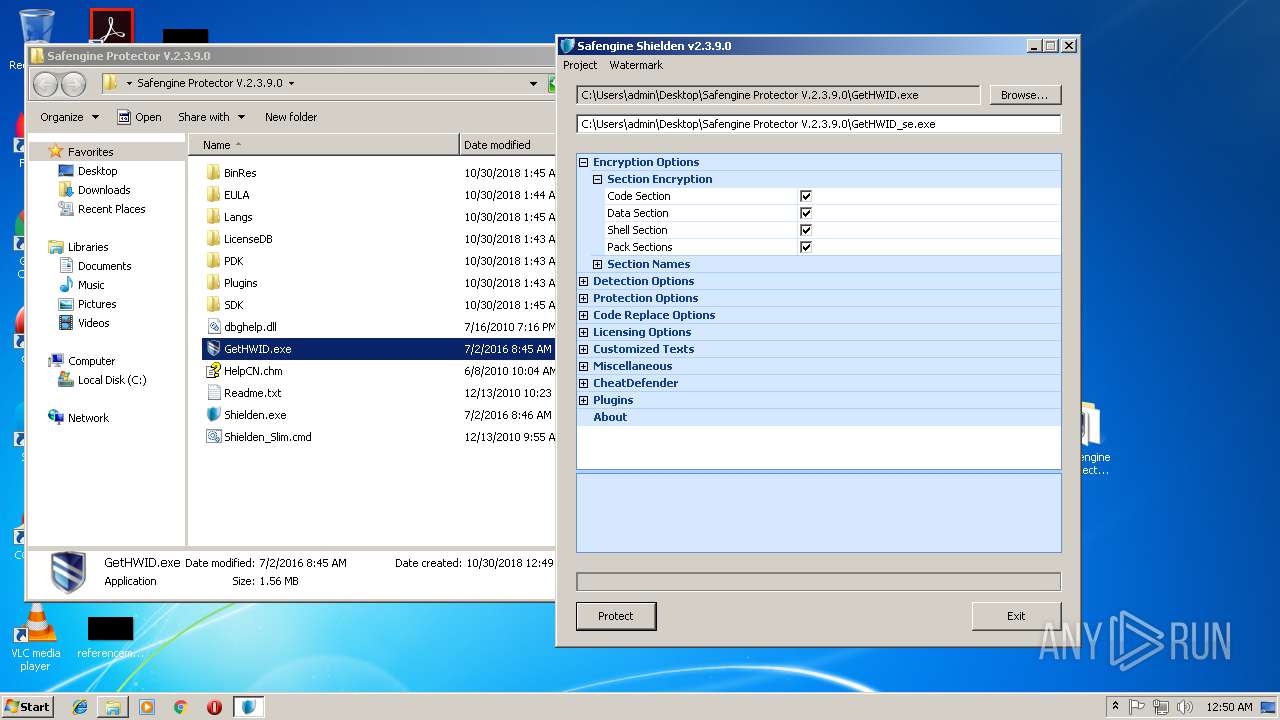Viewport: 1280px width, 720px height.
Task: Open the Watermark menu
Action: pos(636,65)
